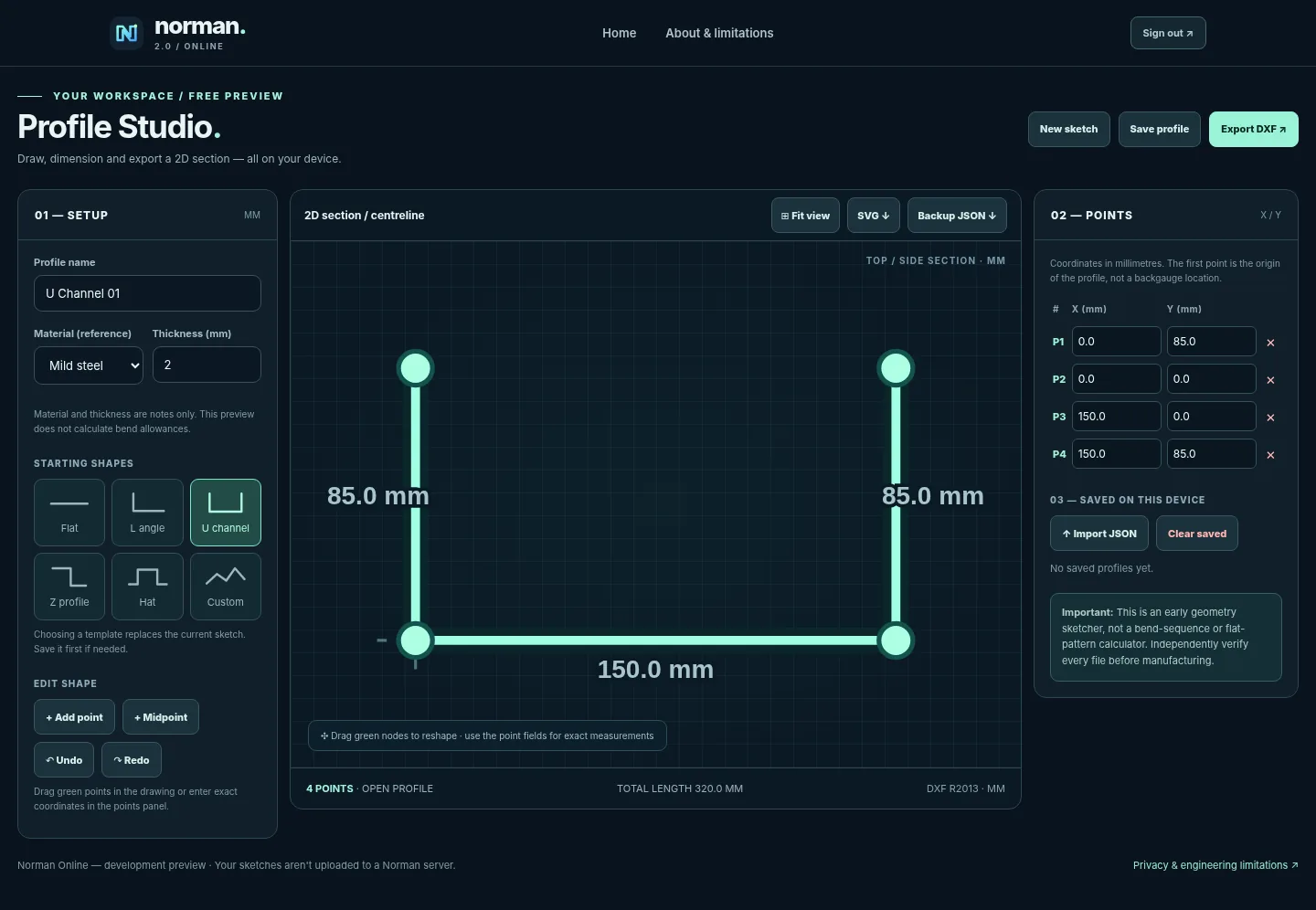The height and width of the screenshot is (910, 1316).
Task: Redo the last edit
Action: tap(132, 760)
